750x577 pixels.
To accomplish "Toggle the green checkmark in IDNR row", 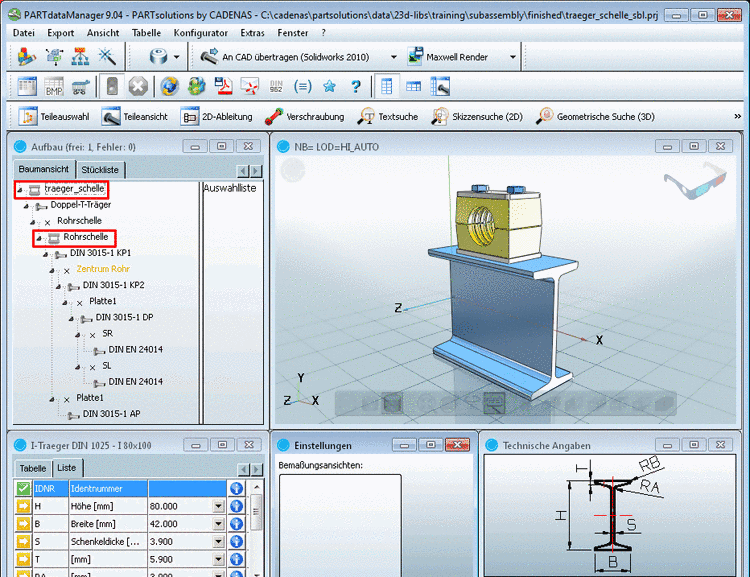I will [23, 488].
